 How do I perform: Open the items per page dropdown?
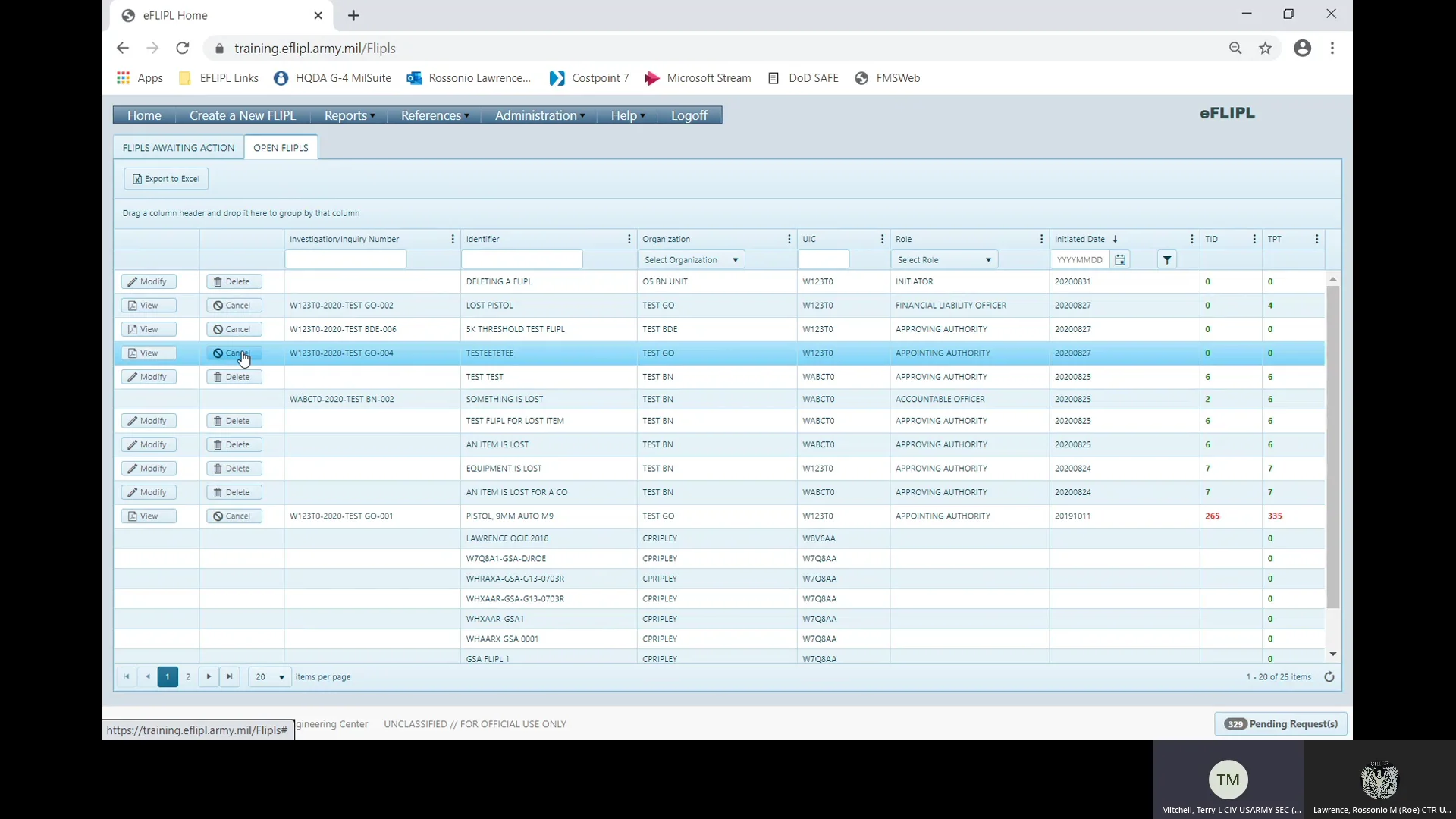tap(268, 676)
